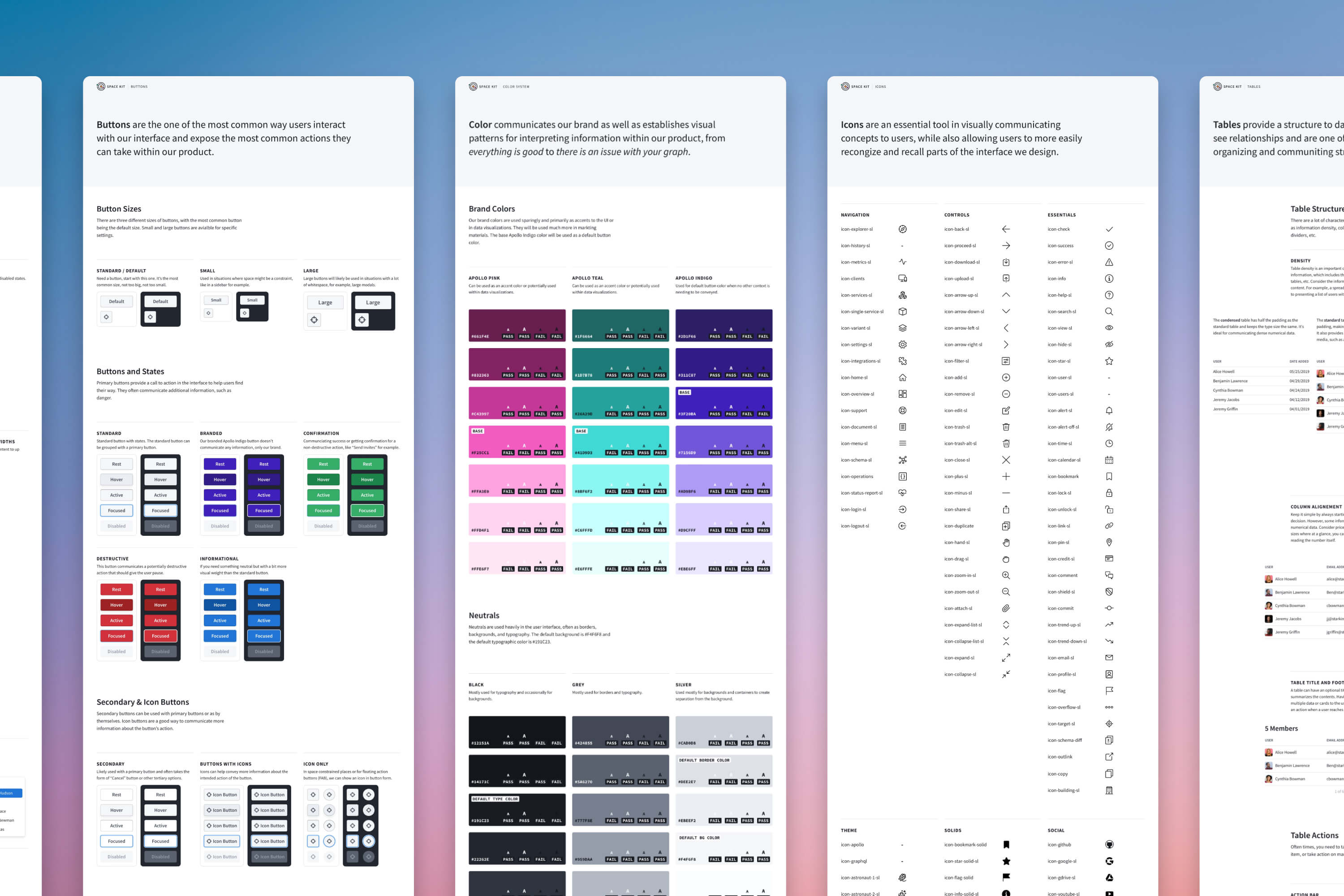Click the icon-search-sl magnifier icon

point(1108,311)
